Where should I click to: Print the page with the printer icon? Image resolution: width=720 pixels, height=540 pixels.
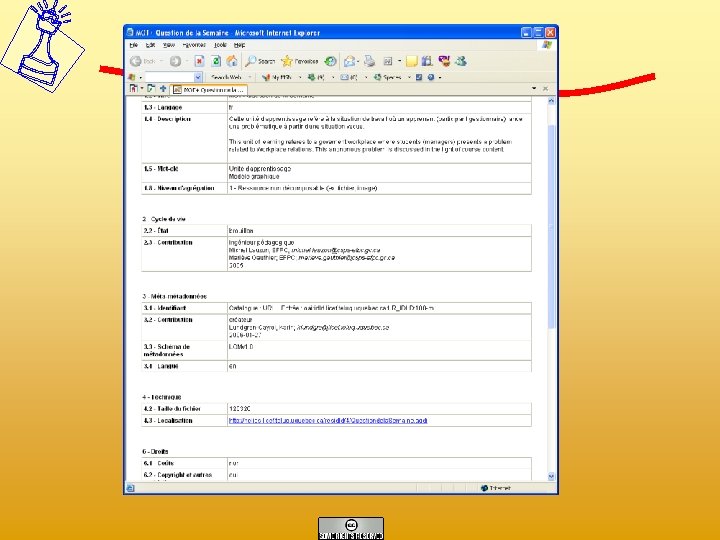point(370,61)
